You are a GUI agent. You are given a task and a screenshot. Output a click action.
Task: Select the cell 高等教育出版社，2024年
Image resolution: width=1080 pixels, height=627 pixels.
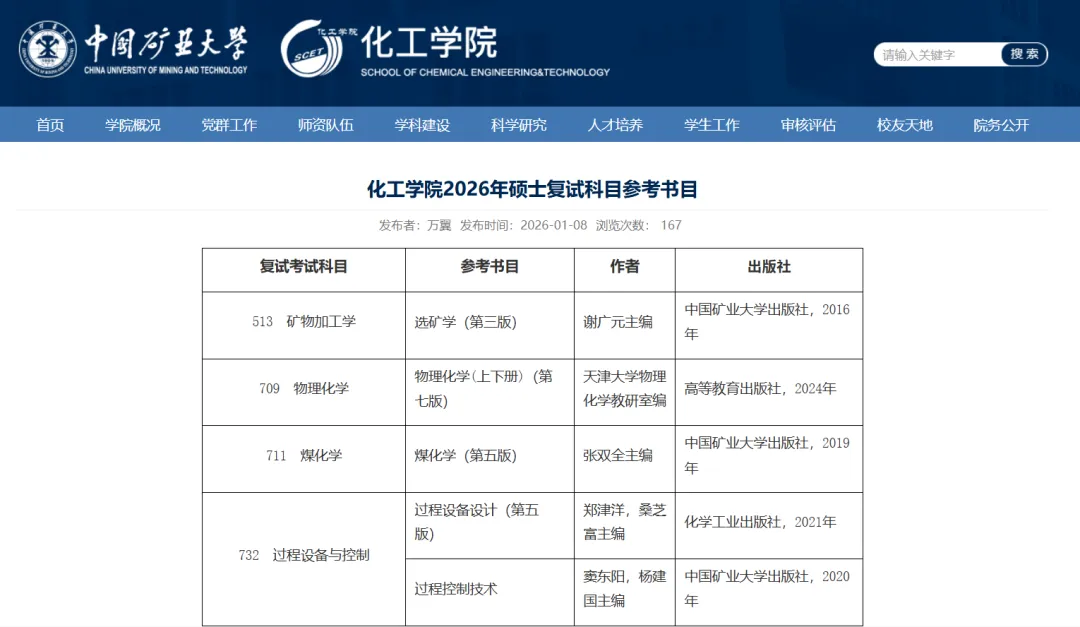click(x=769, y=392)
